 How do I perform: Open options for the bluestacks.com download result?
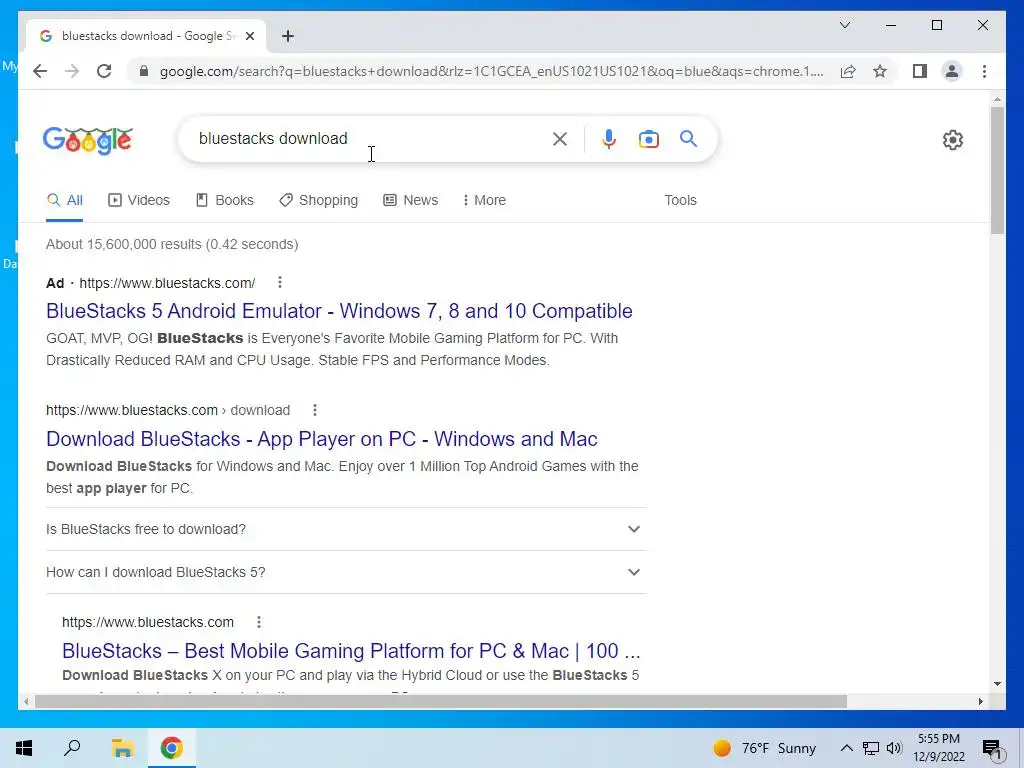315,410
